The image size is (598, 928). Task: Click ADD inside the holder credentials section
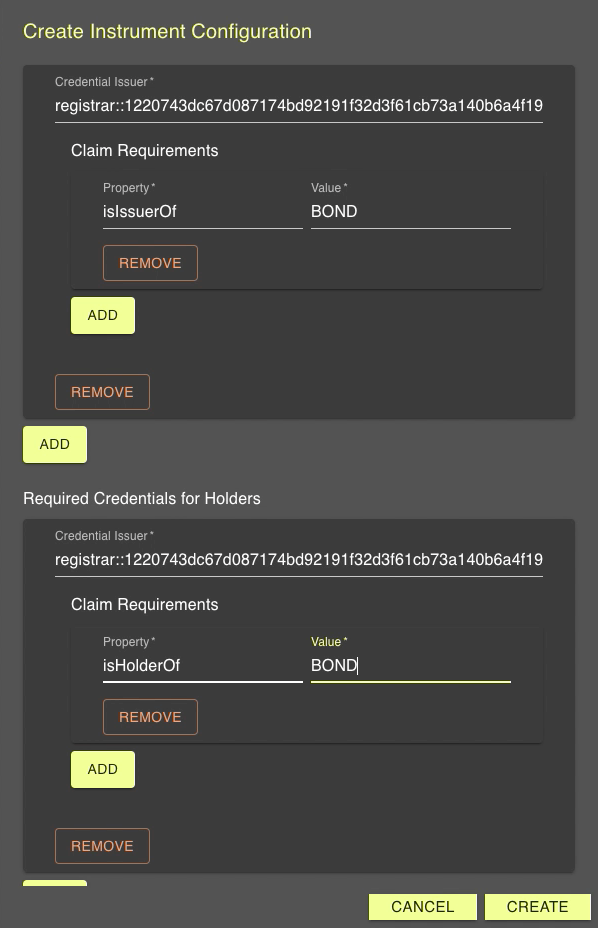(x=102, y=769)
